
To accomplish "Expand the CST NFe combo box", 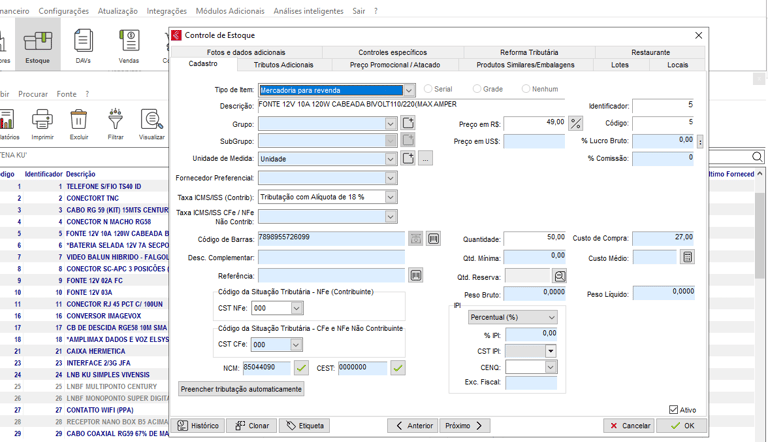I will [x=296, y=308].
